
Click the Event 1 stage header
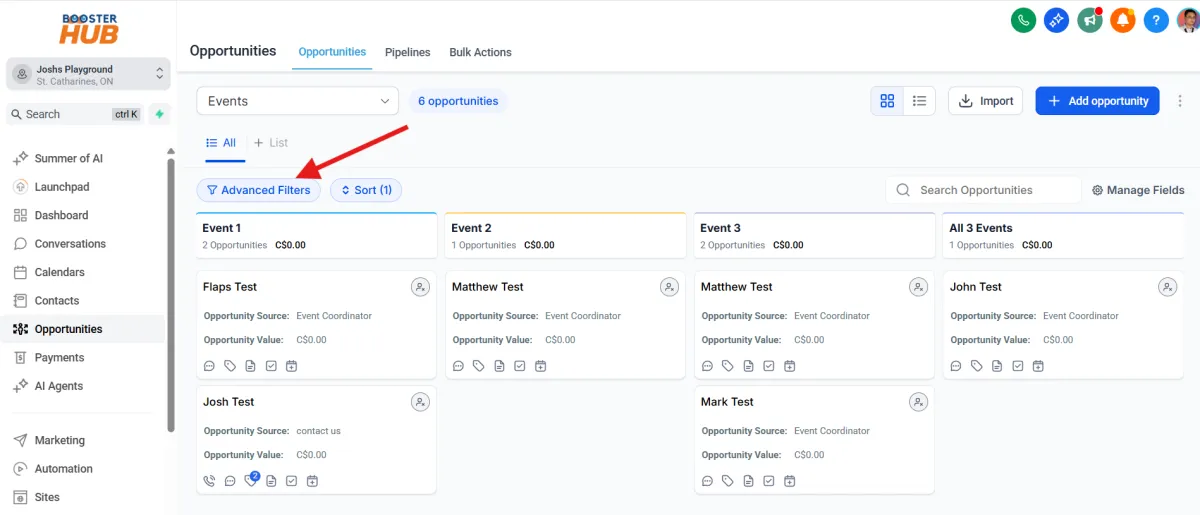click(316, 236)
